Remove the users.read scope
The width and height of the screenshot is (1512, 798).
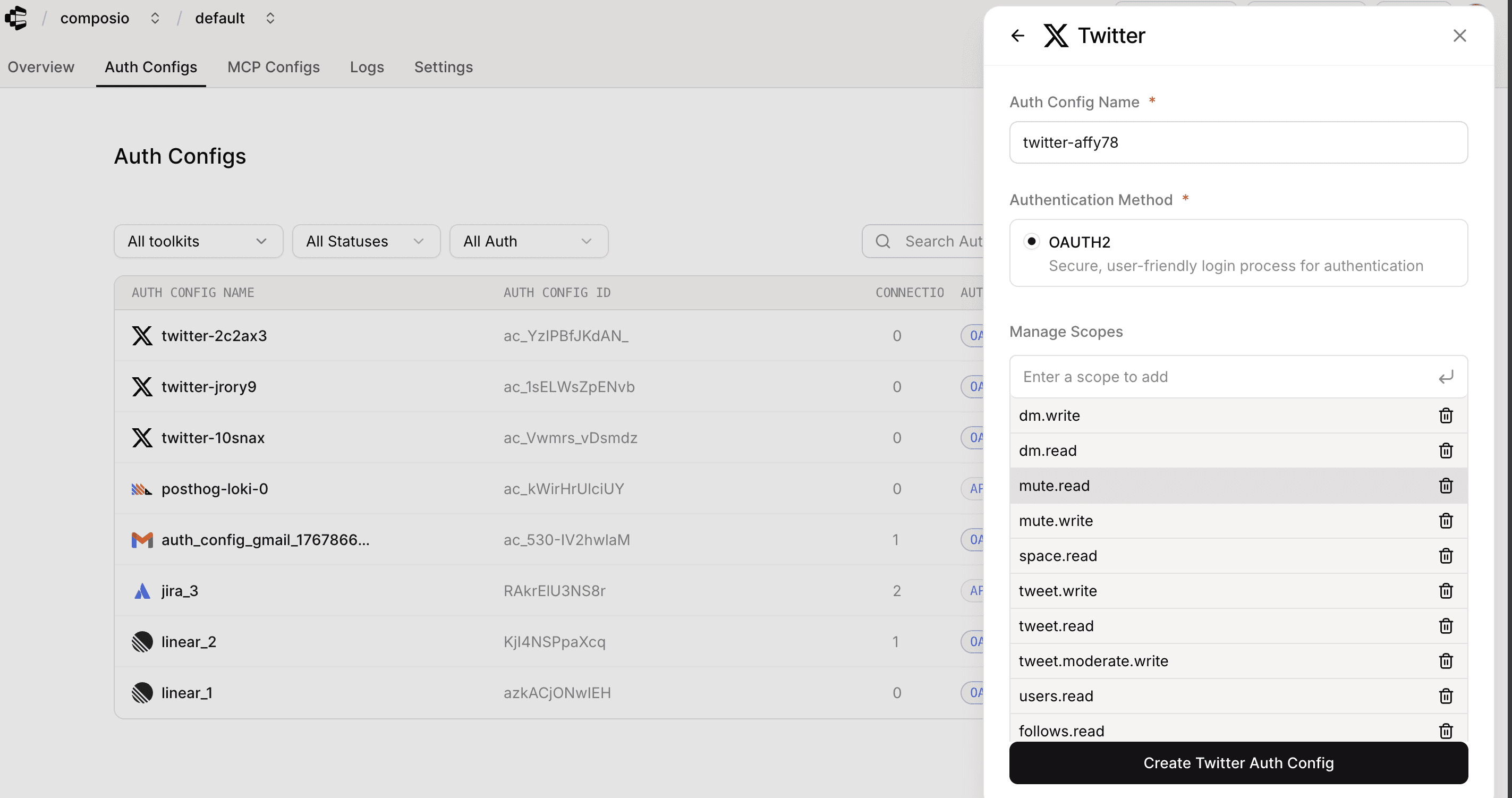coord(1445,696)
